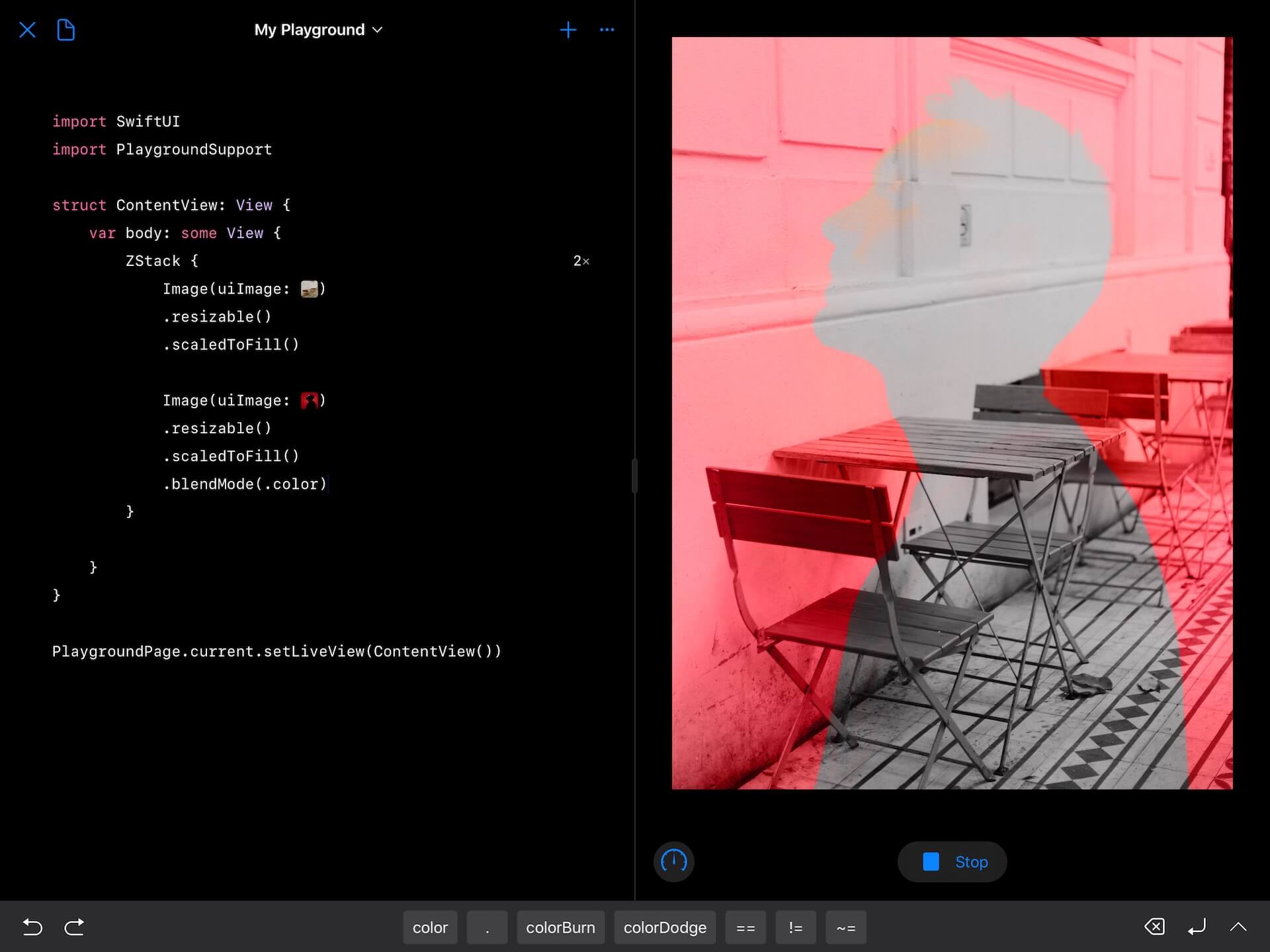The height and width of the screenshot is (952, 1270).
Task: Insert the ~= operator suggestion
Action: (845, 928)
